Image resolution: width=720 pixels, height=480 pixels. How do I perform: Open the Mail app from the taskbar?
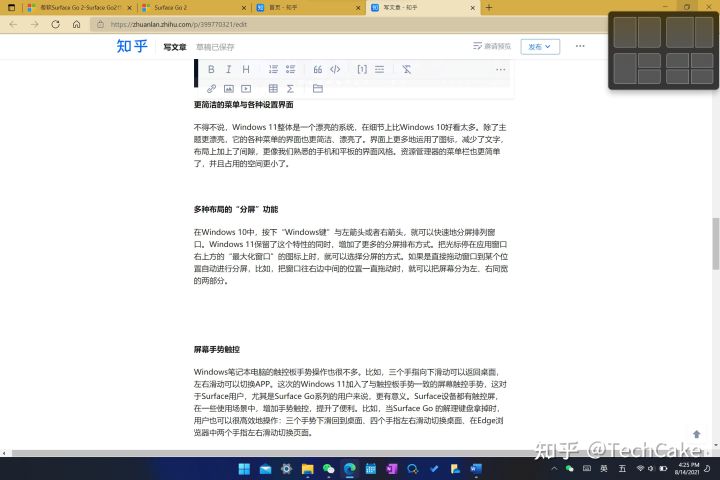click(265, 469)
